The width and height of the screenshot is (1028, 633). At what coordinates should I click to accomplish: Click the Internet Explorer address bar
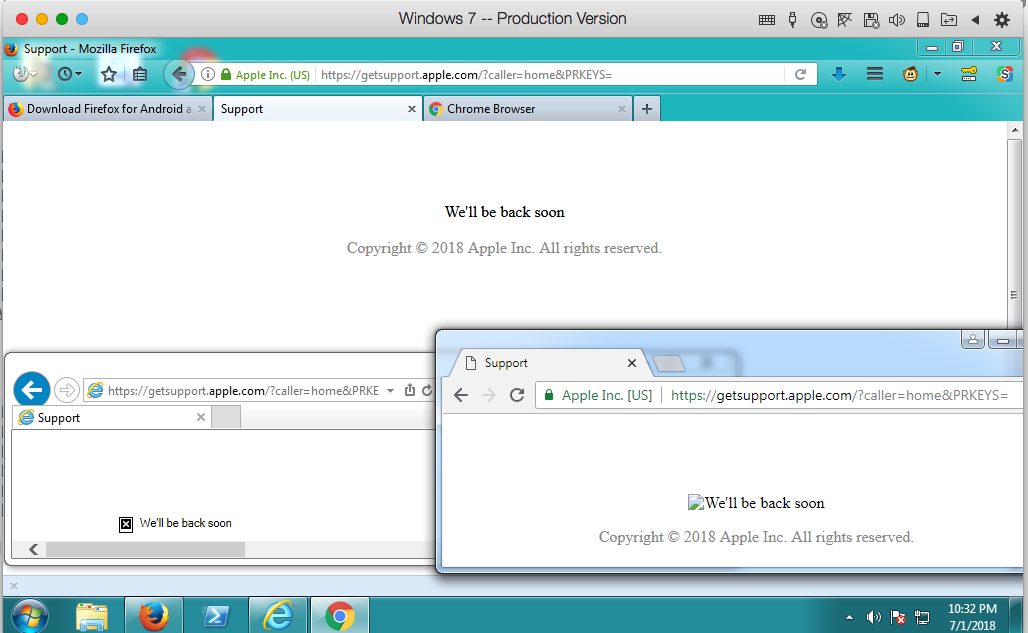pos(243,391)
